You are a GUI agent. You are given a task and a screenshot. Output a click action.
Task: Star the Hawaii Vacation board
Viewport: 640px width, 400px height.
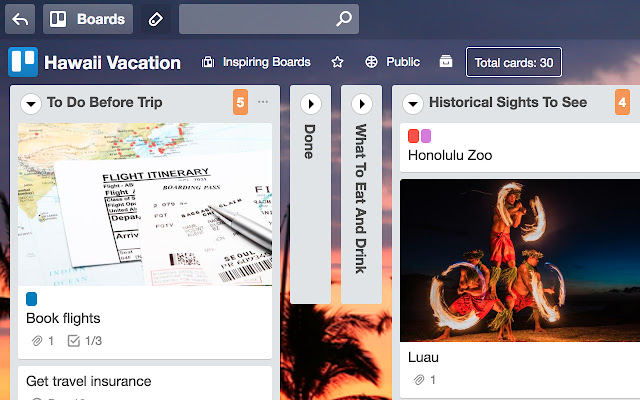[x=338, y=62]
